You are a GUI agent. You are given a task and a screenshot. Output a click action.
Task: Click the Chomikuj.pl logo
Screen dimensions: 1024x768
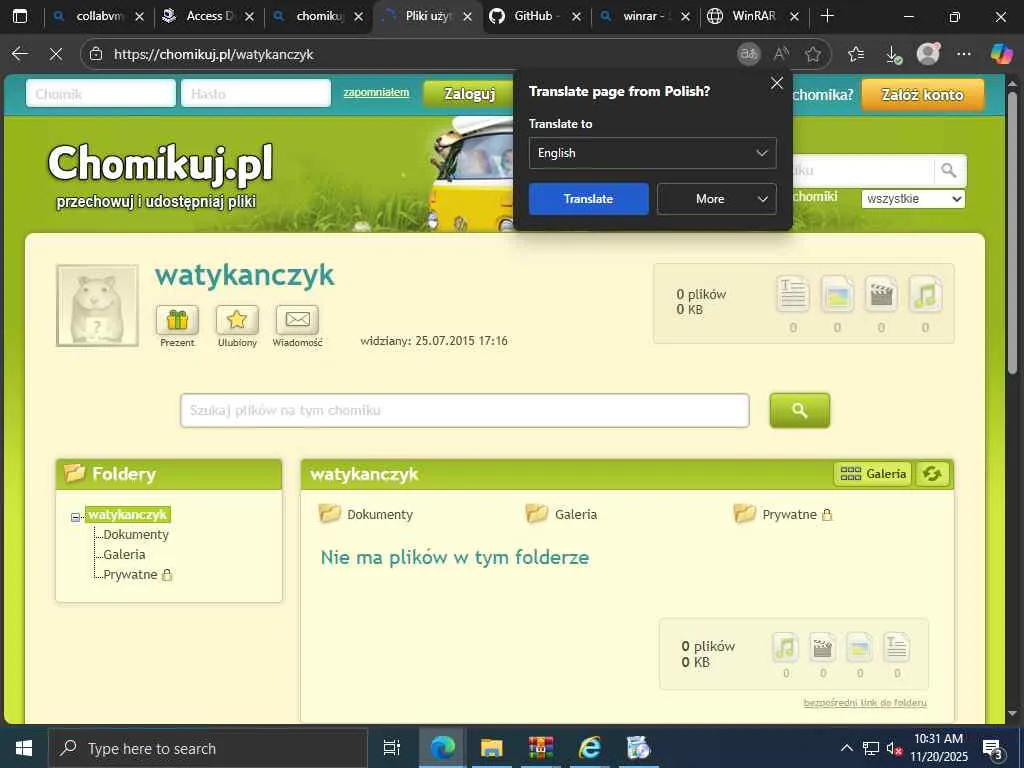[160, 164]
